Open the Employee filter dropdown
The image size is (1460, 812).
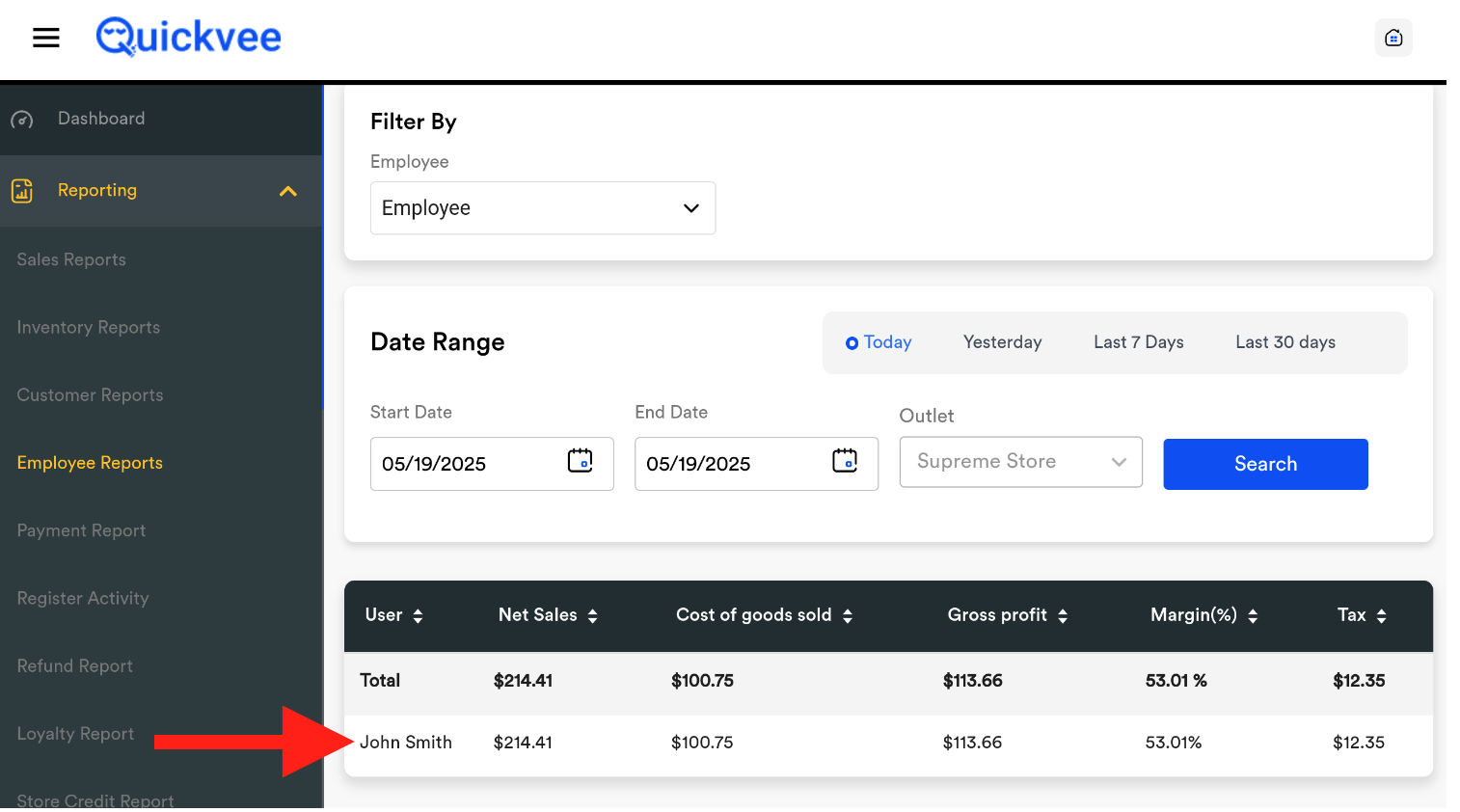point(542,208)
